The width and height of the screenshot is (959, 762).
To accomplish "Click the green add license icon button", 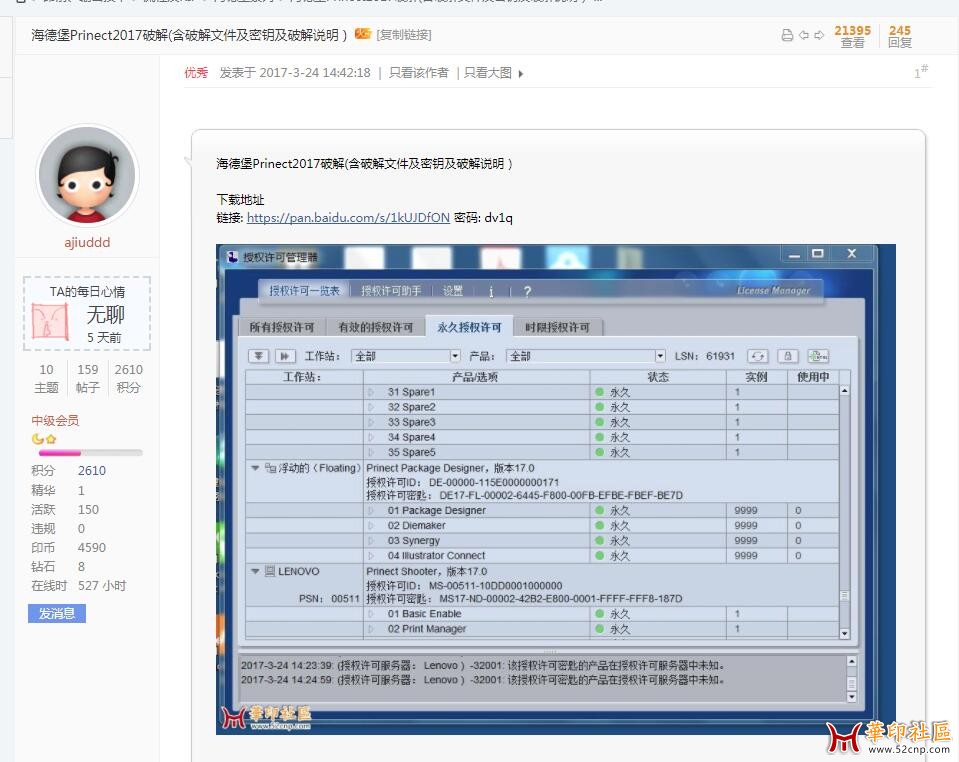I will tap(818, 356).
